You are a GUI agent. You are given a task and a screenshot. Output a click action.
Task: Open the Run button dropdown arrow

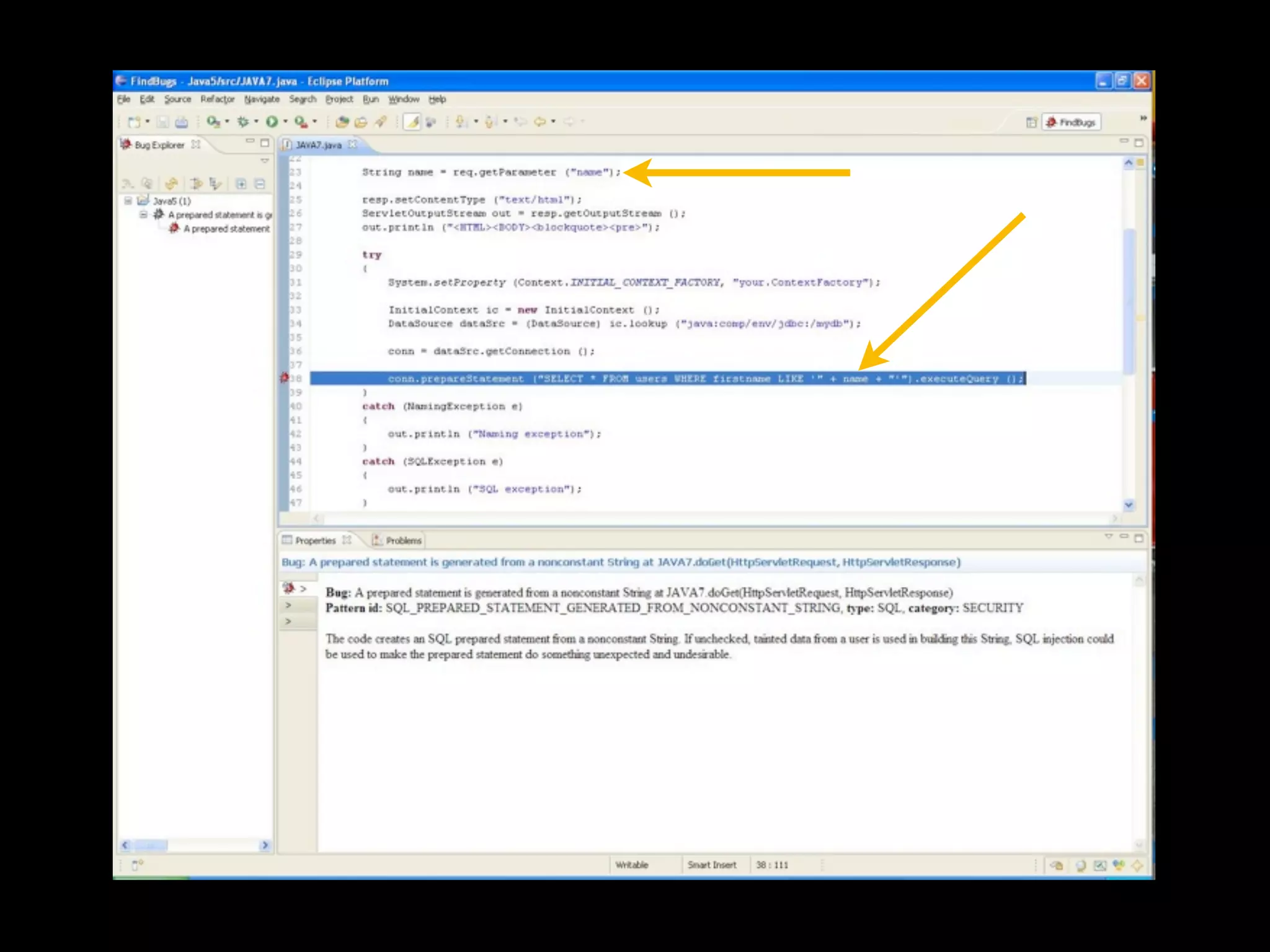(285, 122)
